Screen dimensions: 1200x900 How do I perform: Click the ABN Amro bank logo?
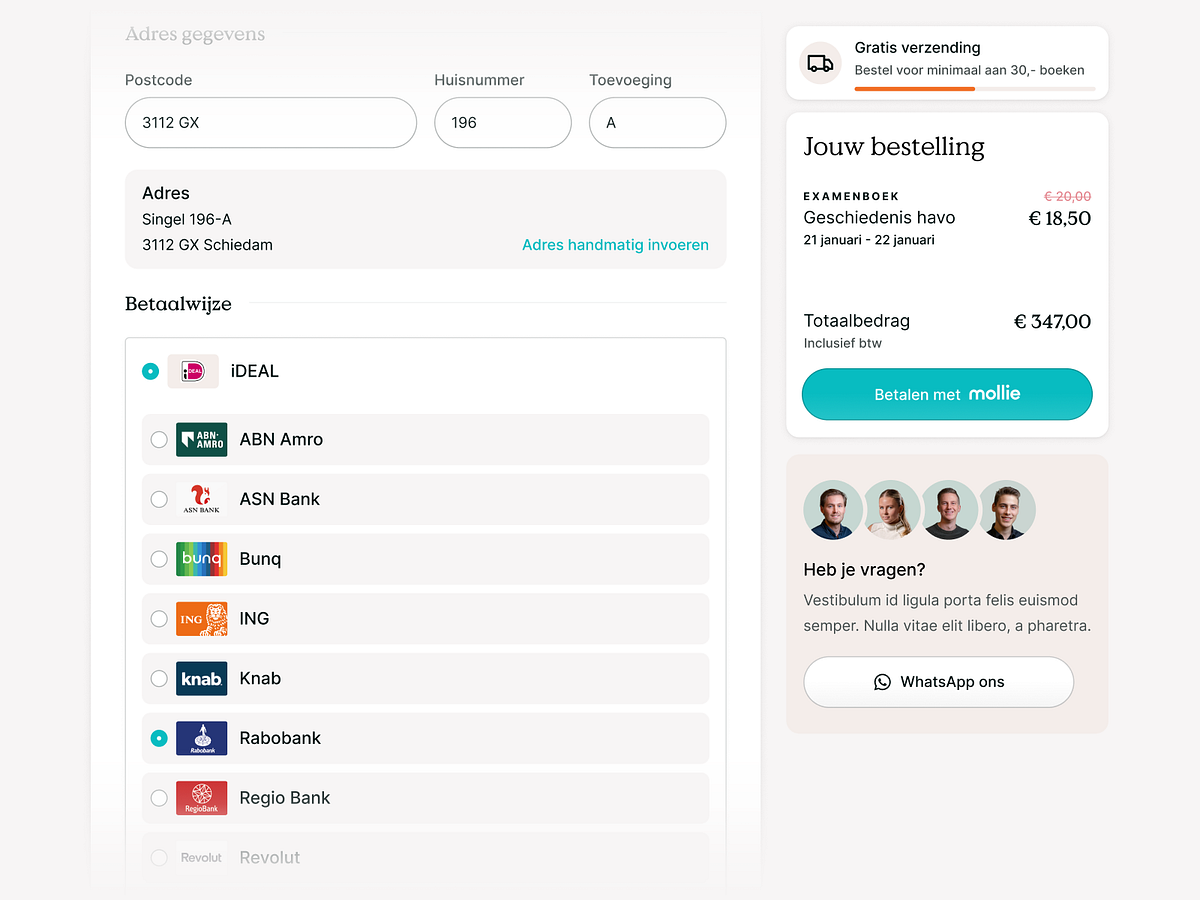[x=201, y=439]
